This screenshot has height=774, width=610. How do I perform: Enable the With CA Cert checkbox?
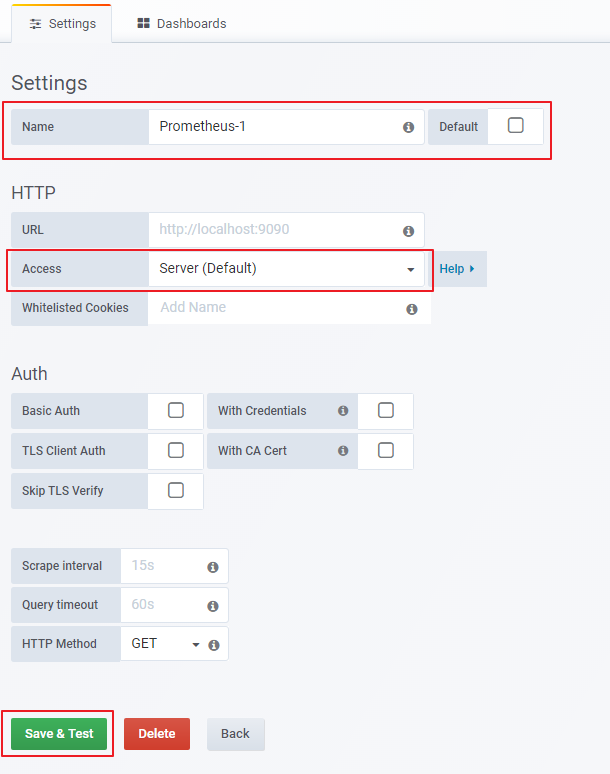coord(385,450)
